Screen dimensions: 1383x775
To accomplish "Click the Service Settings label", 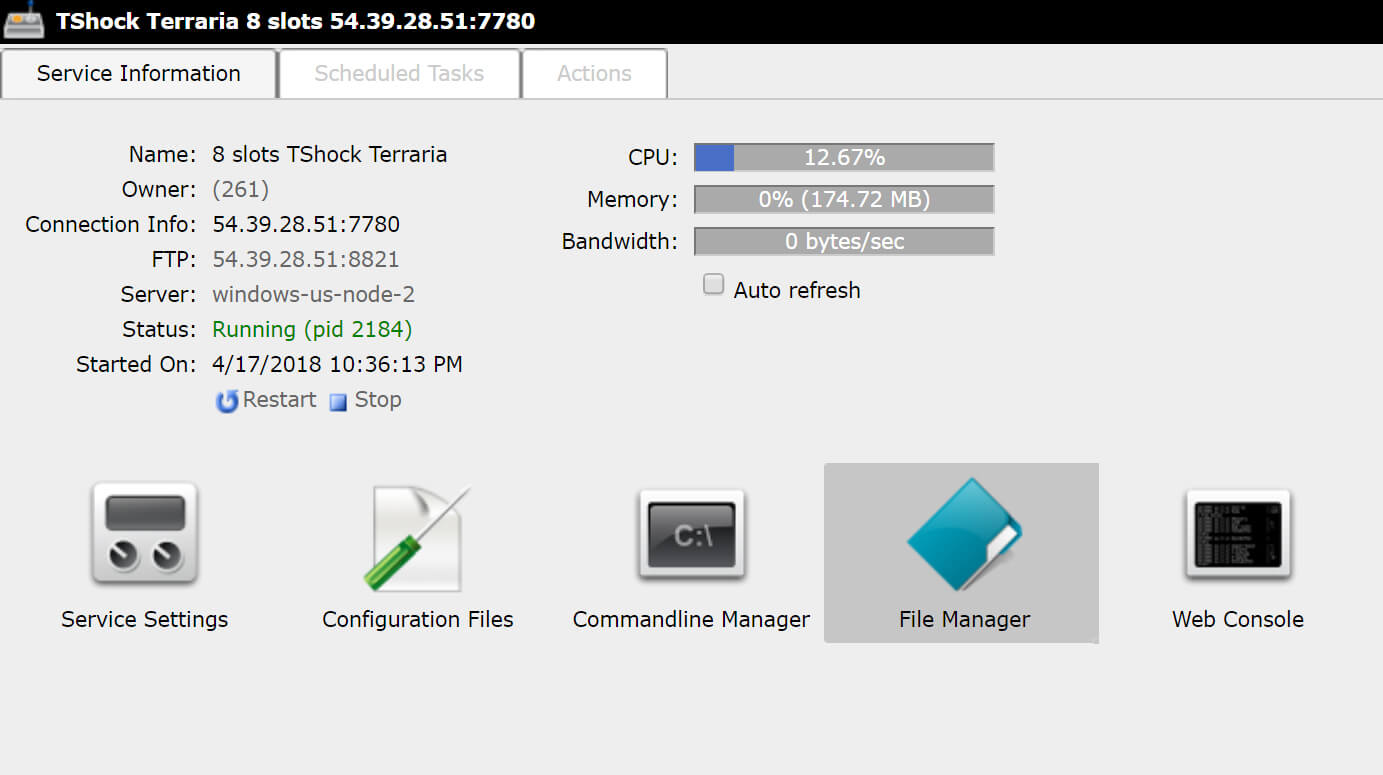I will tap(145, 620).
